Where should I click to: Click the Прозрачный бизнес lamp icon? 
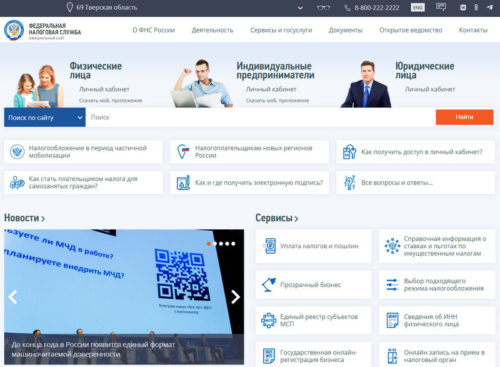tap(269, 285)
